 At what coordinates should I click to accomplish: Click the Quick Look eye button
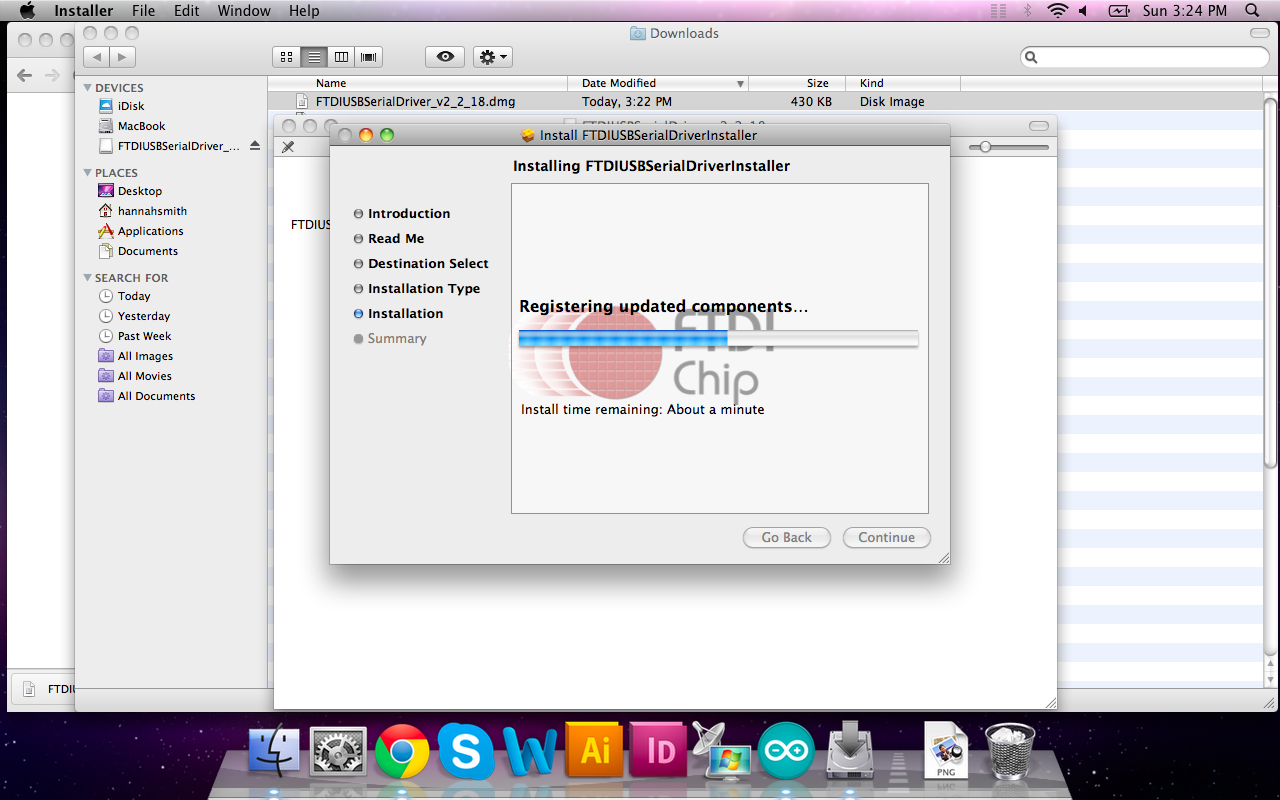445,57
